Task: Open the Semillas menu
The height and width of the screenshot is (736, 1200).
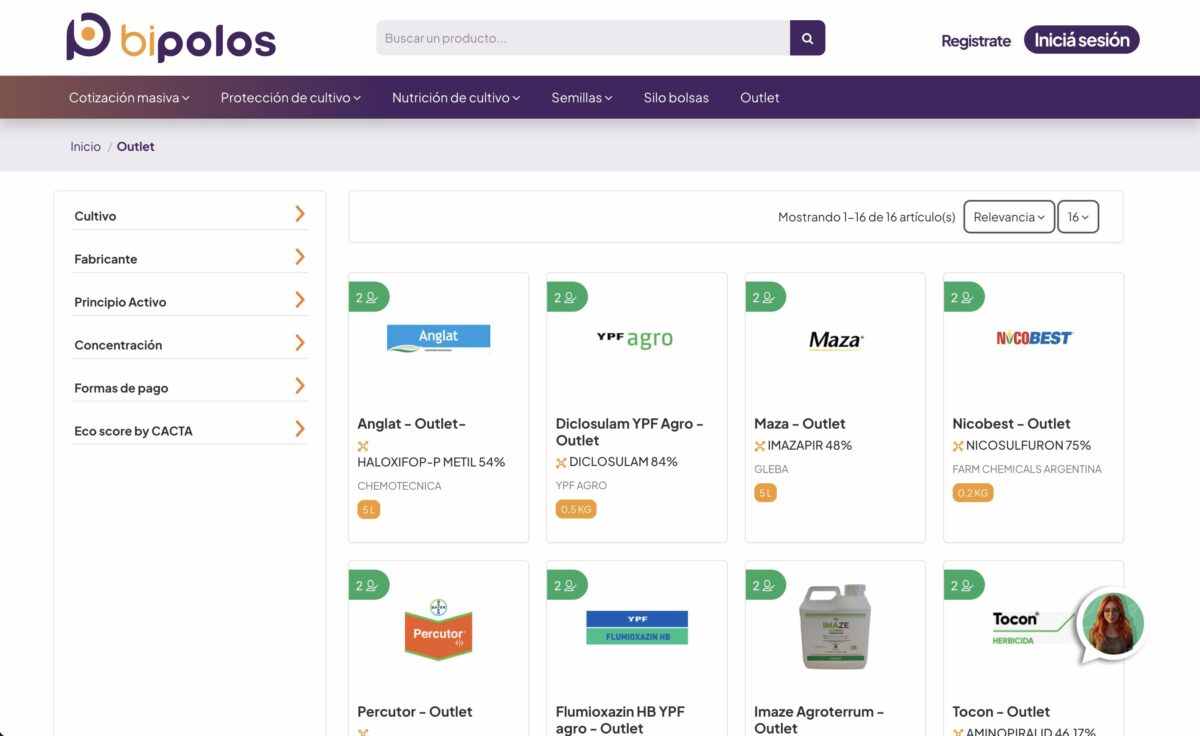Action: [x=581, y=98]
